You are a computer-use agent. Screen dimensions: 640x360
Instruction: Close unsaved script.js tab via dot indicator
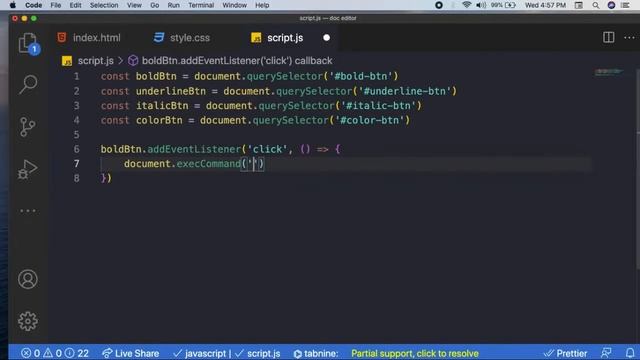(327, 38)
